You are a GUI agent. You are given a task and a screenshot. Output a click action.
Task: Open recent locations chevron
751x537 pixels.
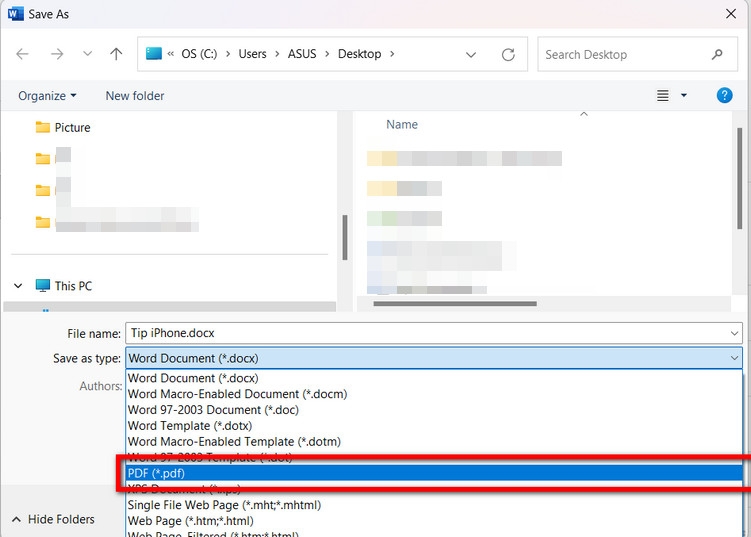pos(87,54)
